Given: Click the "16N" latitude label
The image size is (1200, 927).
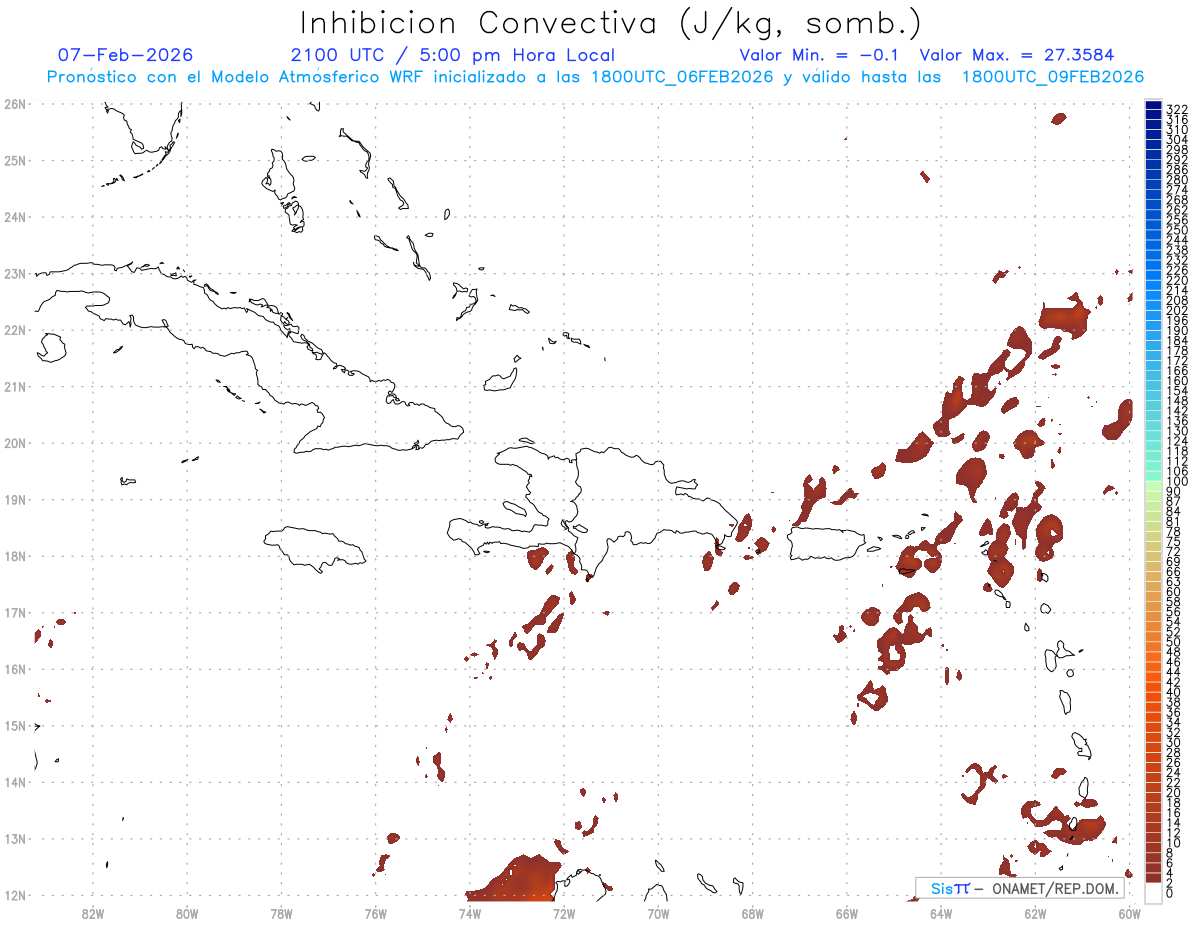Looking at the screenshot, I should (15, 669).
